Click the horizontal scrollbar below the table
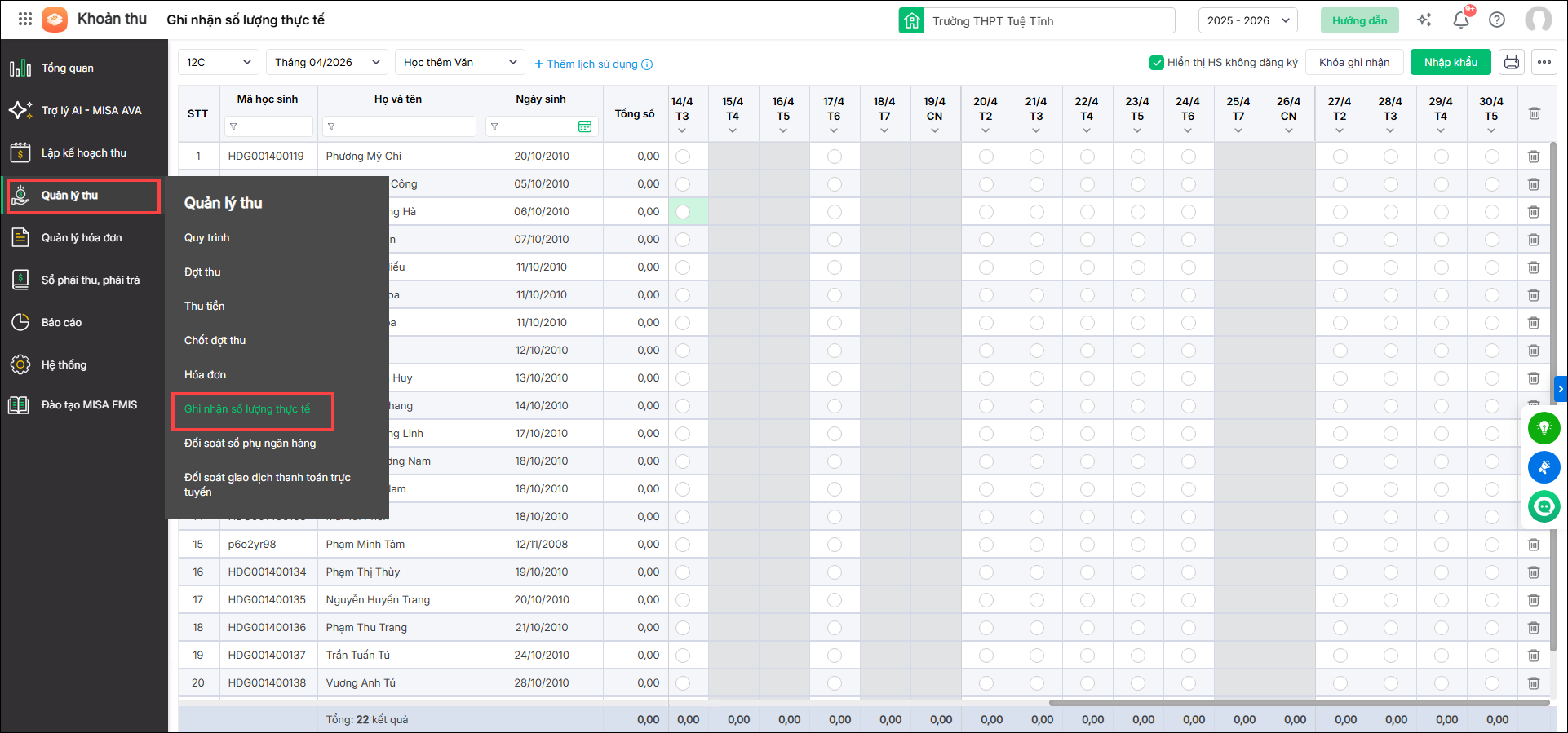Screen dimensions: 1568x733 coord(1297,702)
